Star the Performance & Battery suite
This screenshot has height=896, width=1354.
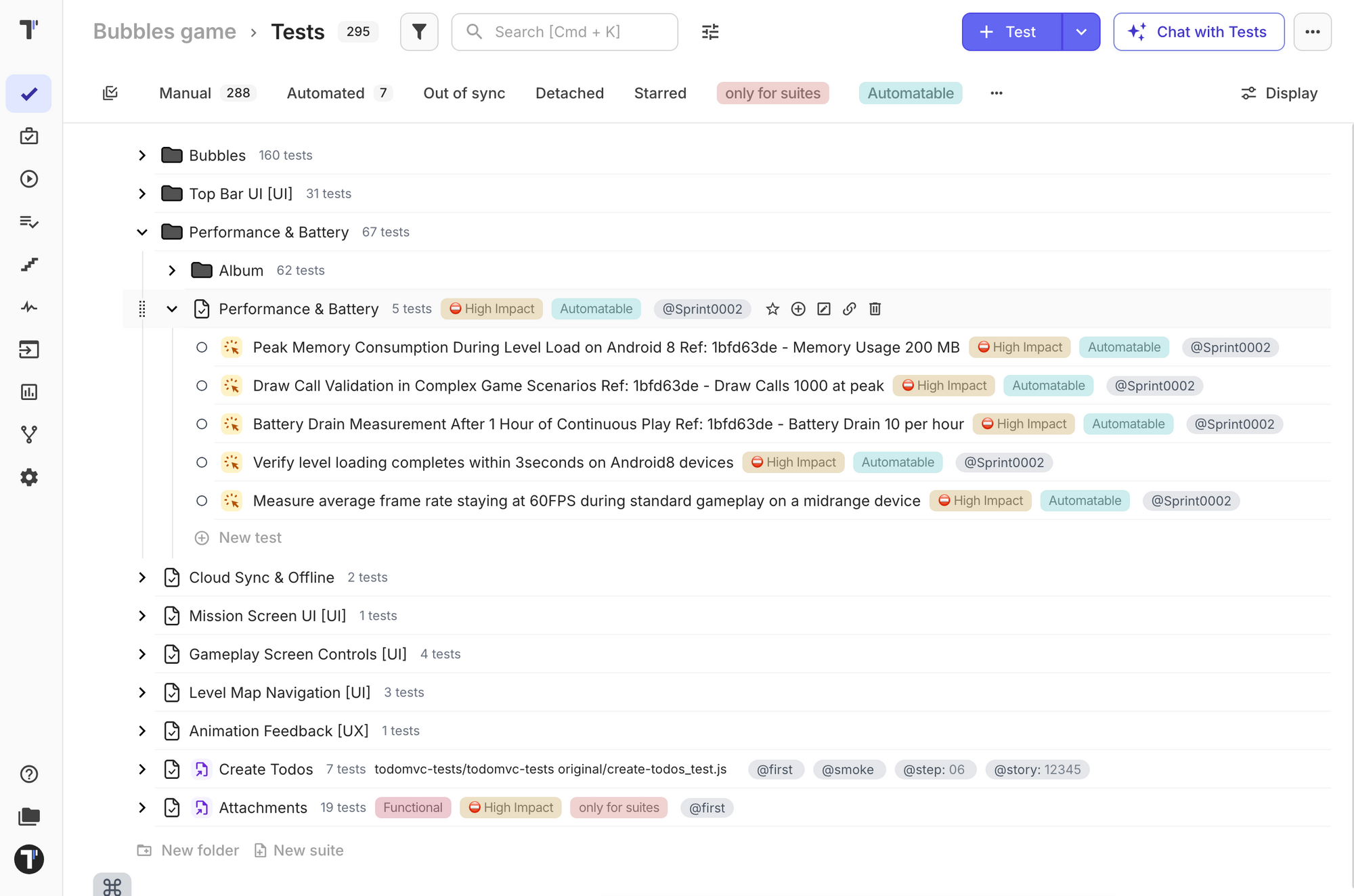pyautogui.click(x=772, y=309)
